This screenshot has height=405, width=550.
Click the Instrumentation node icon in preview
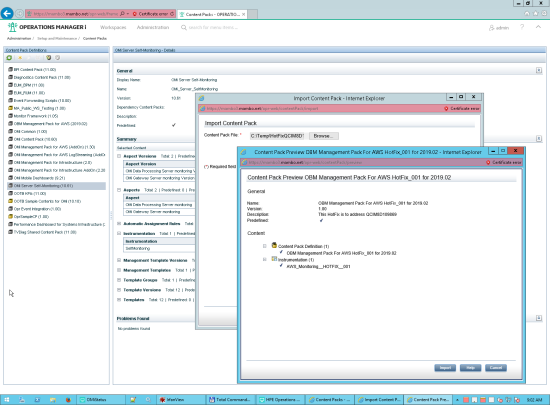click(274, 259)
